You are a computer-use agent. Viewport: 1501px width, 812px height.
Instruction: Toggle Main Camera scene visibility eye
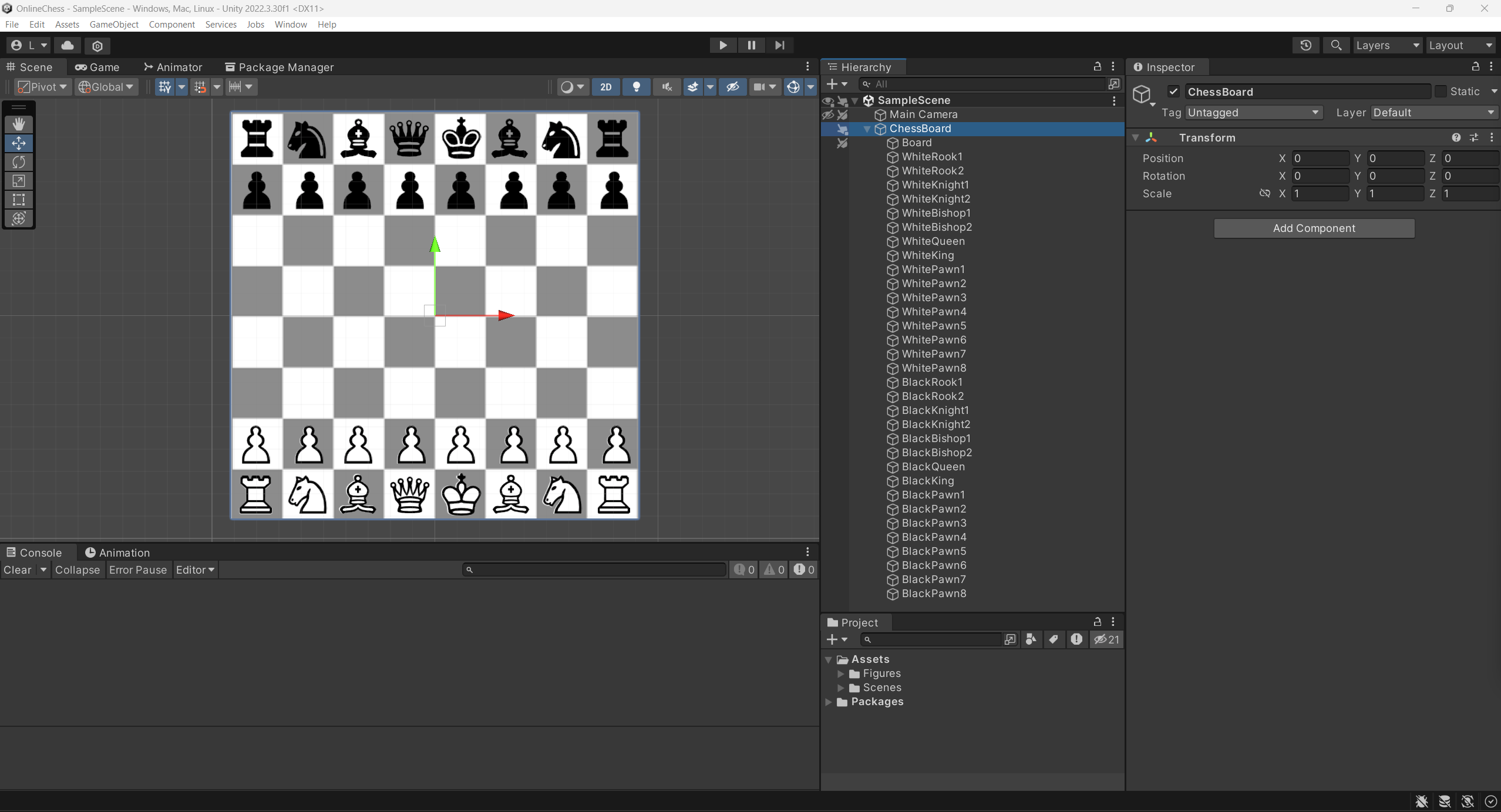pyautogui.click(x=828, y=114)
